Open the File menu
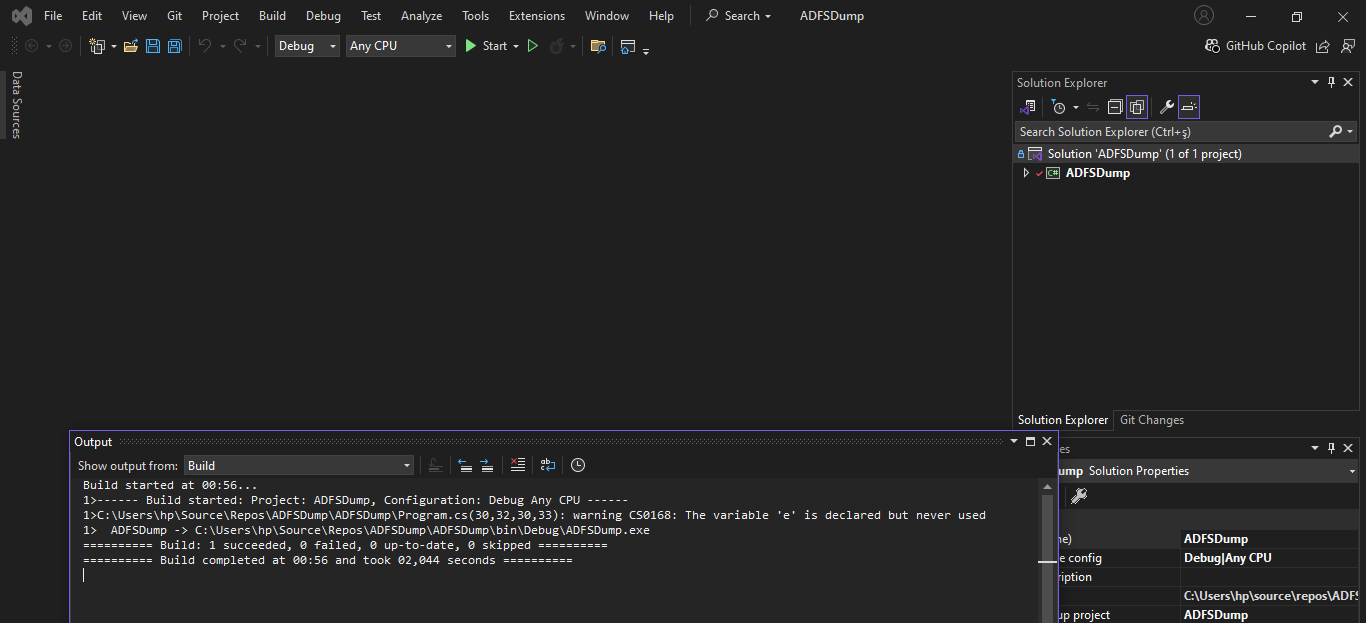Screen dimensions: 1366x623 click(x=53, y=16)
